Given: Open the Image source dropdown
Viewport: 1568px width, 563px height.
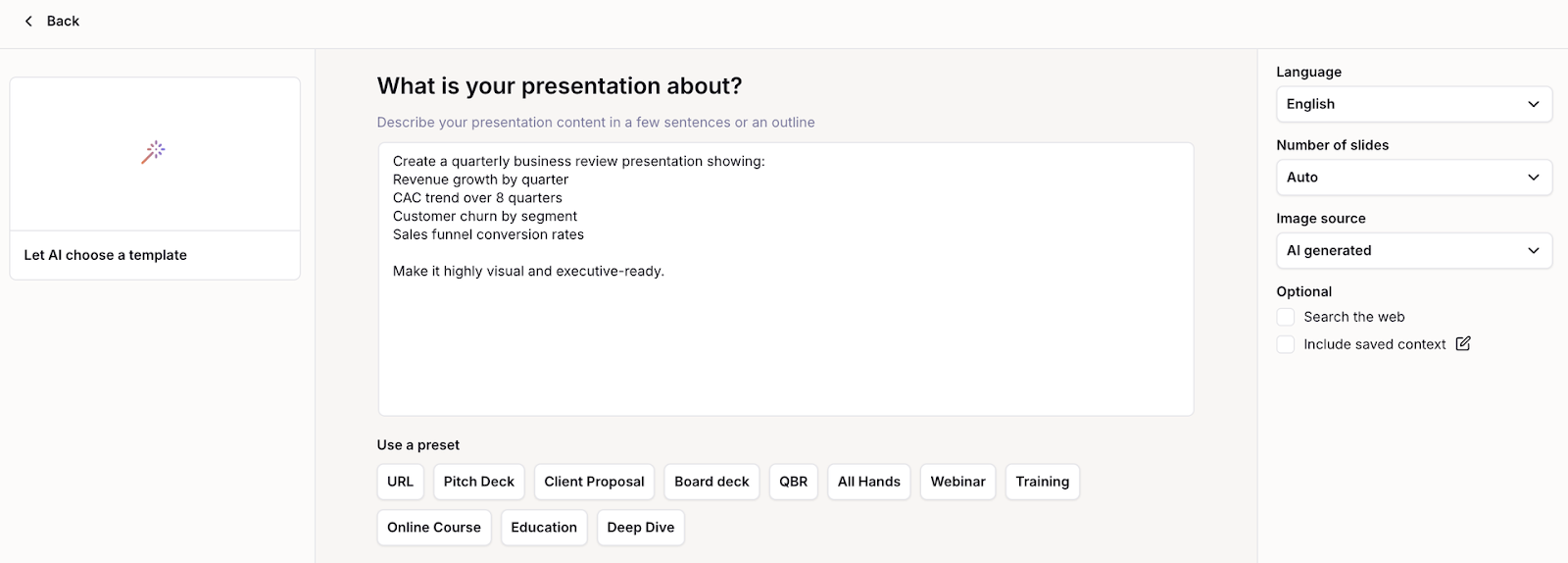Looking at the screenshot, I should (1413, 251).
